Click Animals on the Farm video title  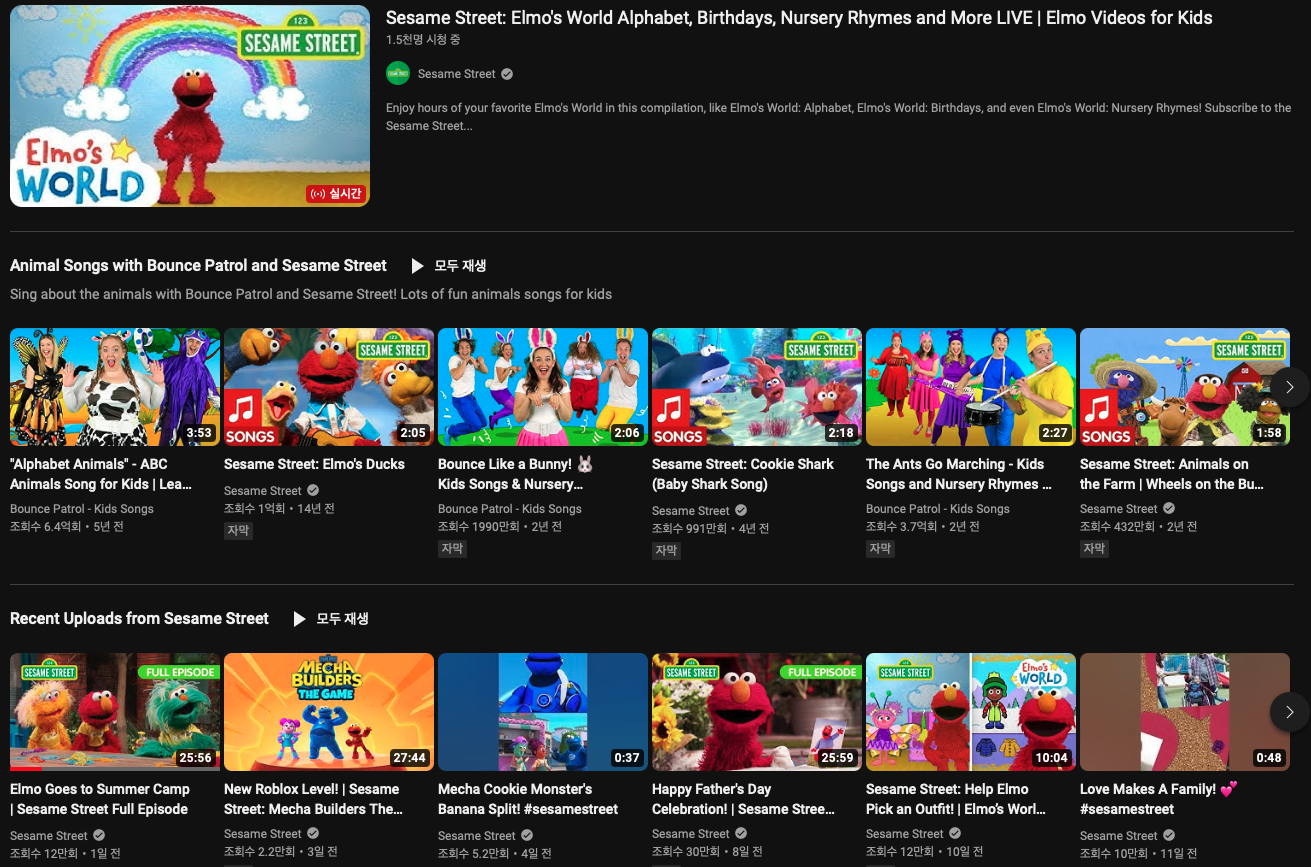click(1172, 474)
